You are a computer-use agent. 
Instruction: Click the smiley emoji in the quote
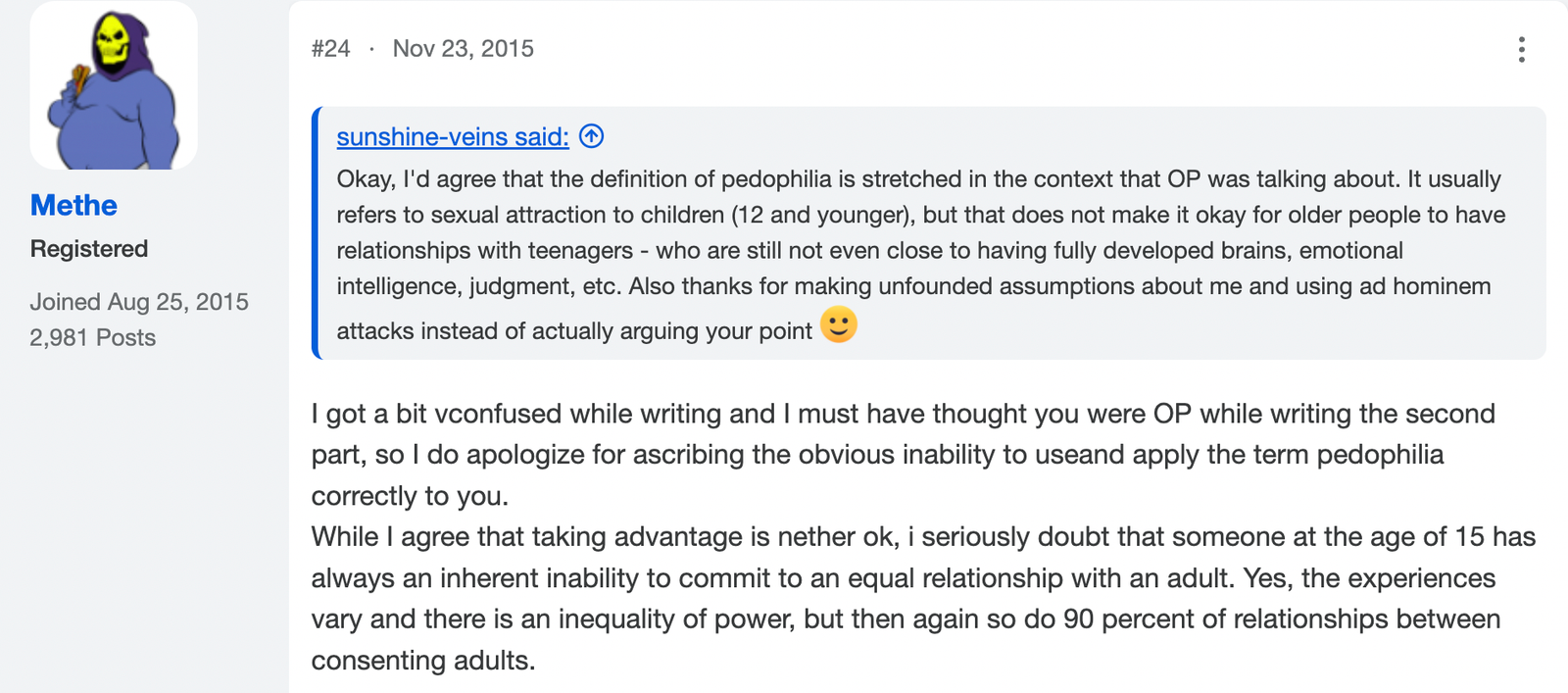pyautogui.click(x=838, y=324)
